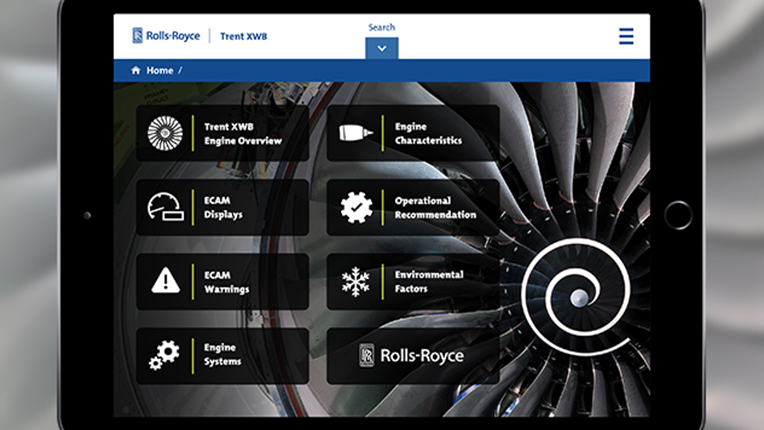Screen dimensions: 764x430
Task: Go to the Home breadcrumb text link
Action: [160, 71]
